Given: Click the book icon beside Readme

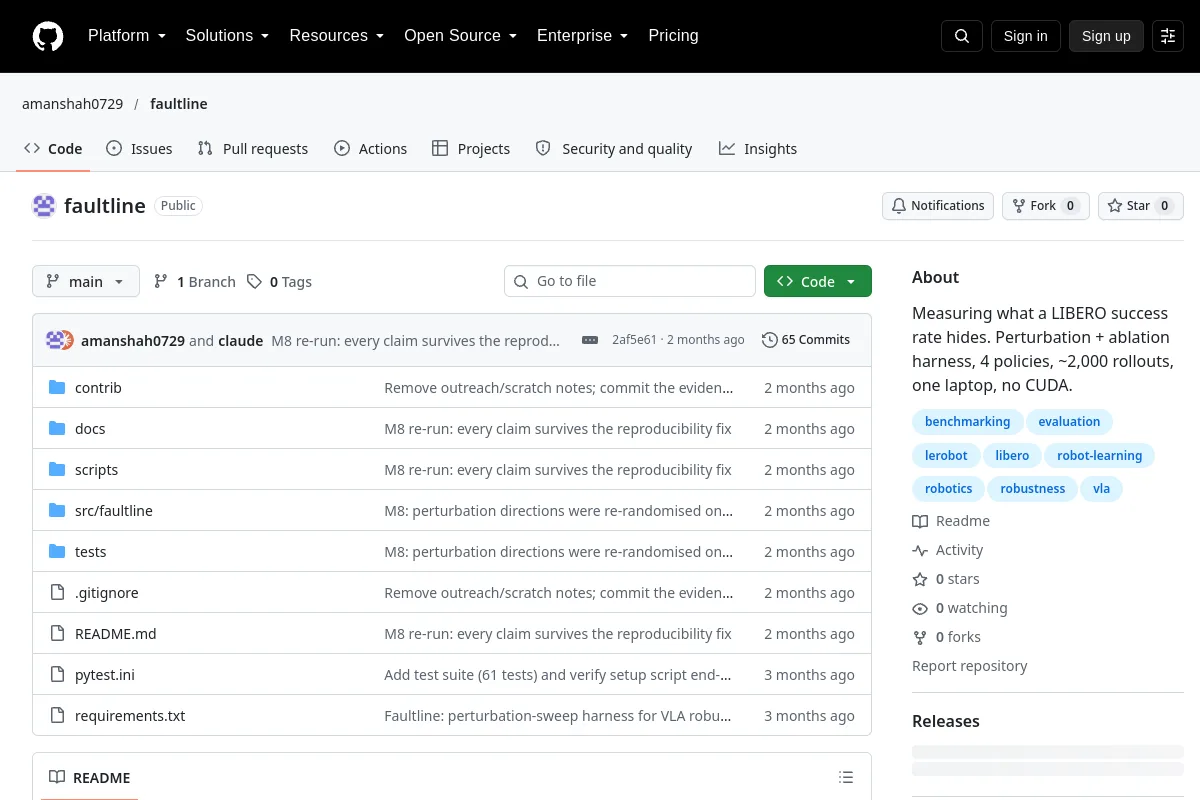Looking at the screenshot, I should tap(920, 521).
